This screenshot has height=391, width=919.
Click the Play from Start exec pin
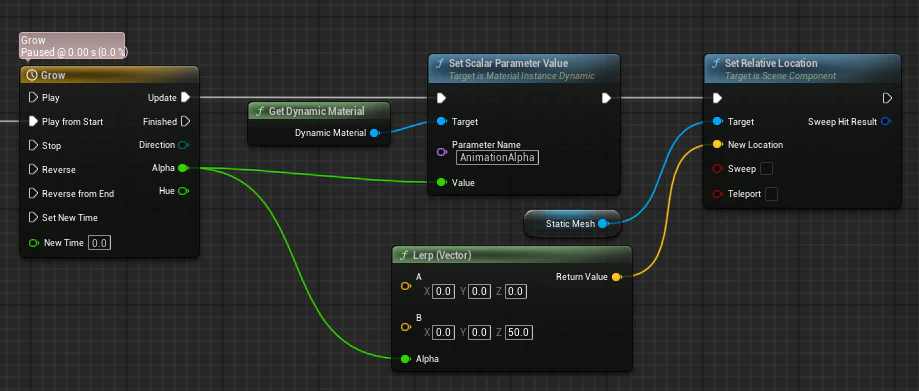click(x=33, y=121)
